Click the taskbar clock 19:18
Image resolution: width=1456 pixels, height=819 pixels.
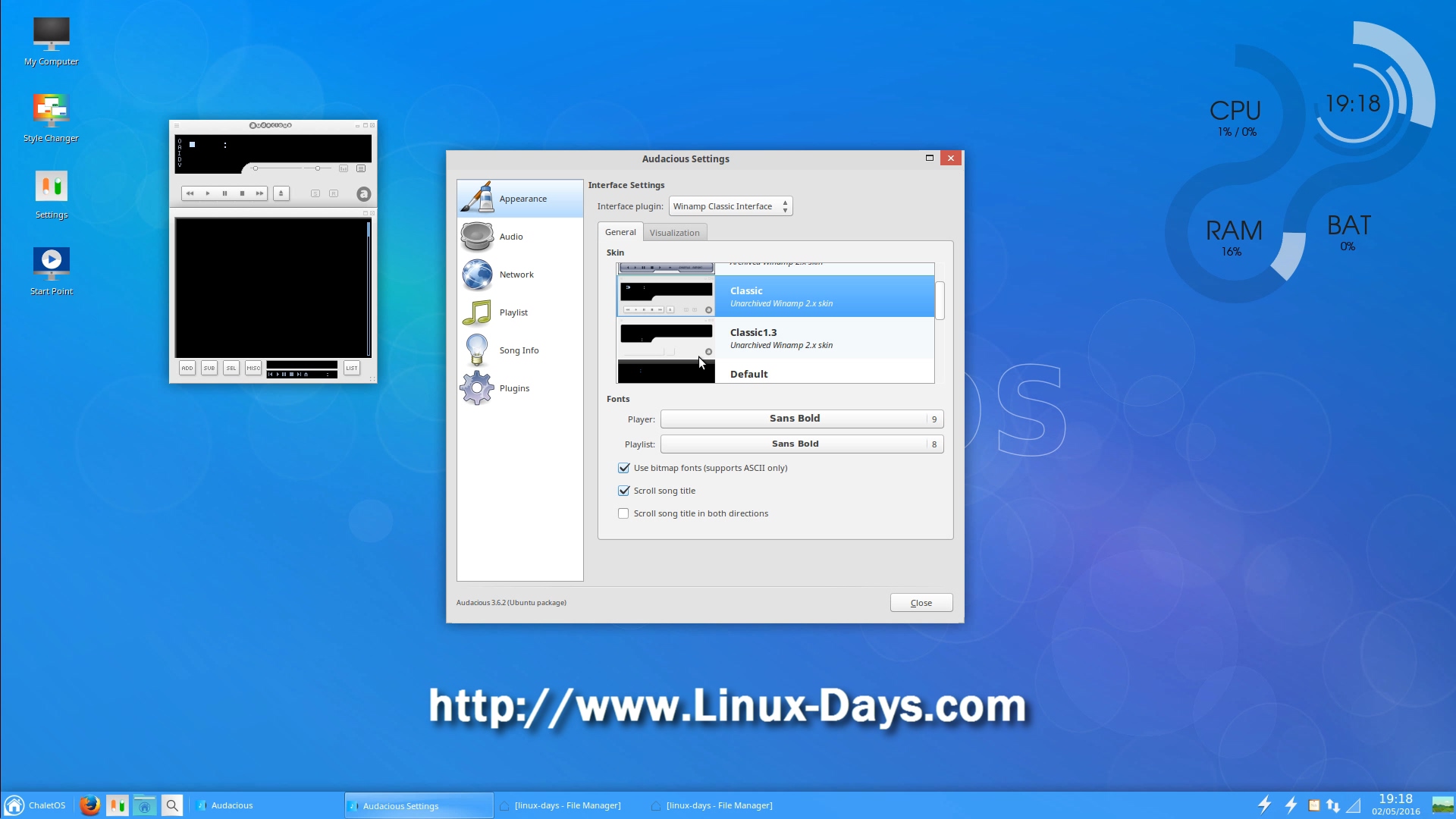click(1395, 805)
